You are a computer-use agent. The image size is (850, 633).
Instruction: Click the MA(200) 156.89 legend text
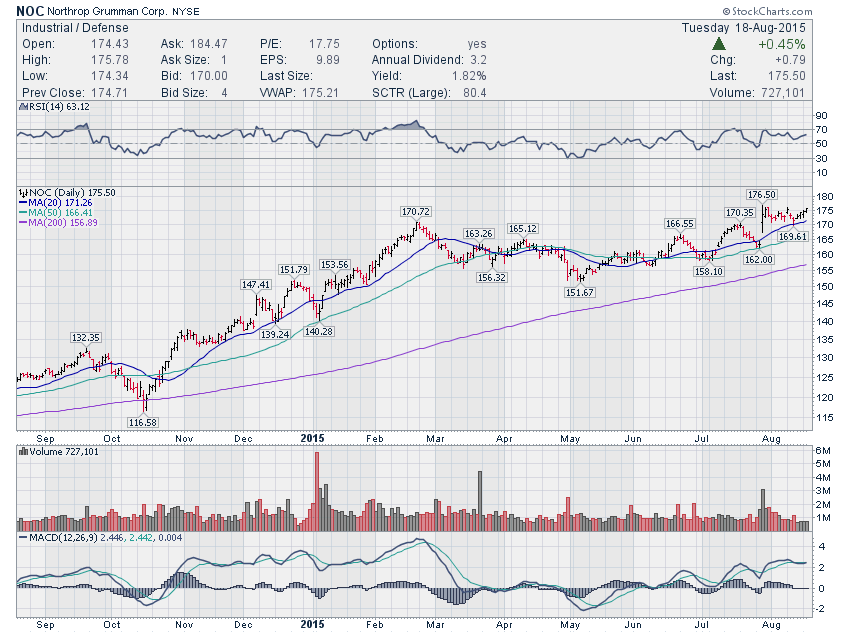tap(63, 223)
